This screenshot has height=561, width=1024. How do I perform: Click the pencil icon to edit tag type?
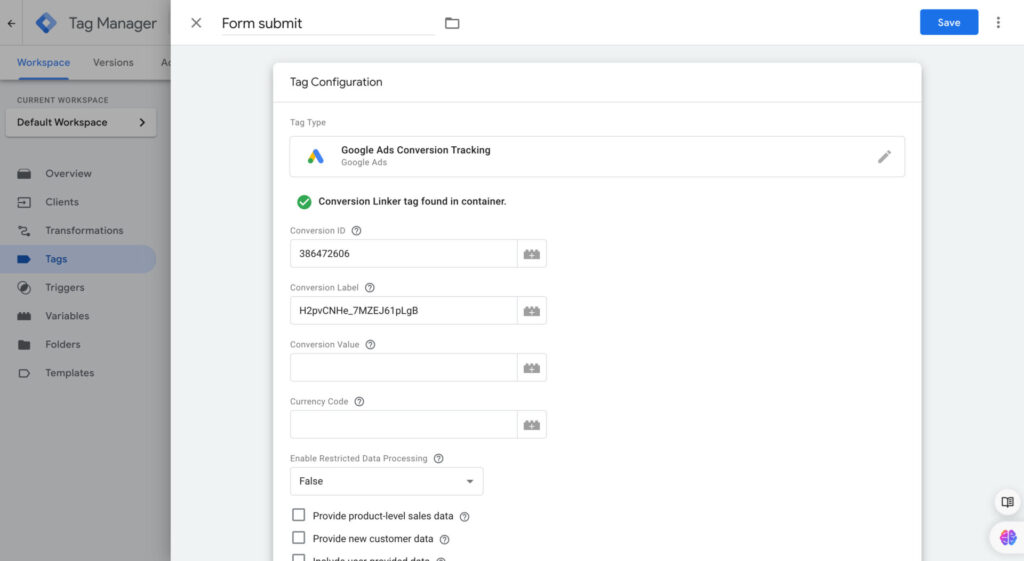pos(884,157)
